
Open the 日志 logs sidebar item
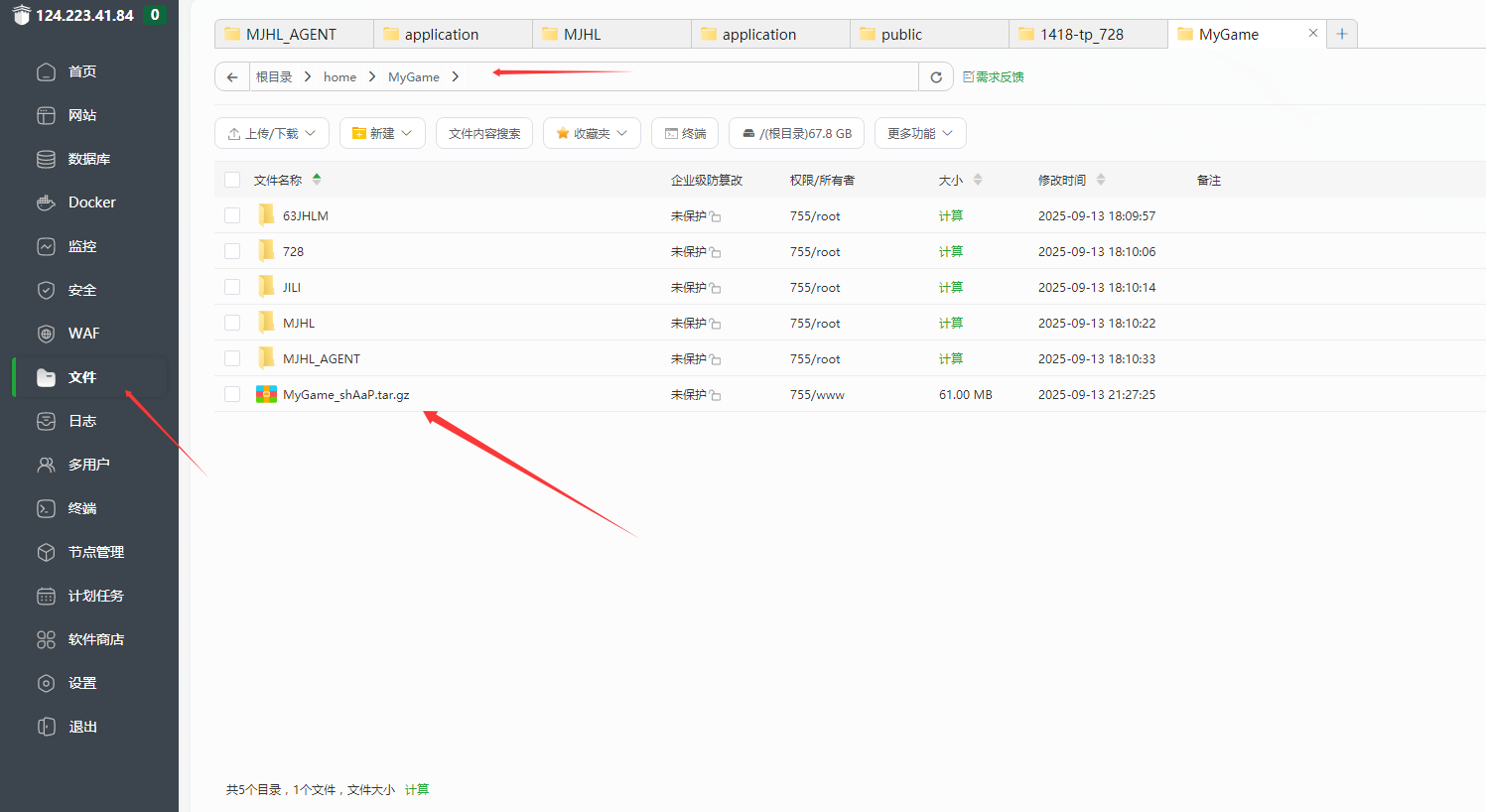[x=88, y=421]
